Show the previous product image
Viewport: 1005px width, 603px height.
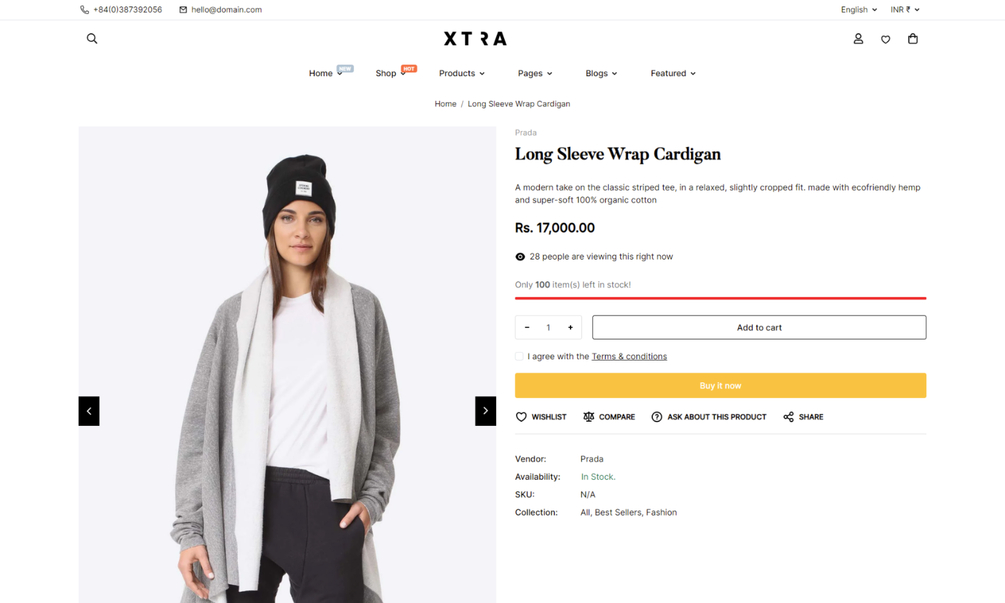pyautogui.click(x=89, y=411)
